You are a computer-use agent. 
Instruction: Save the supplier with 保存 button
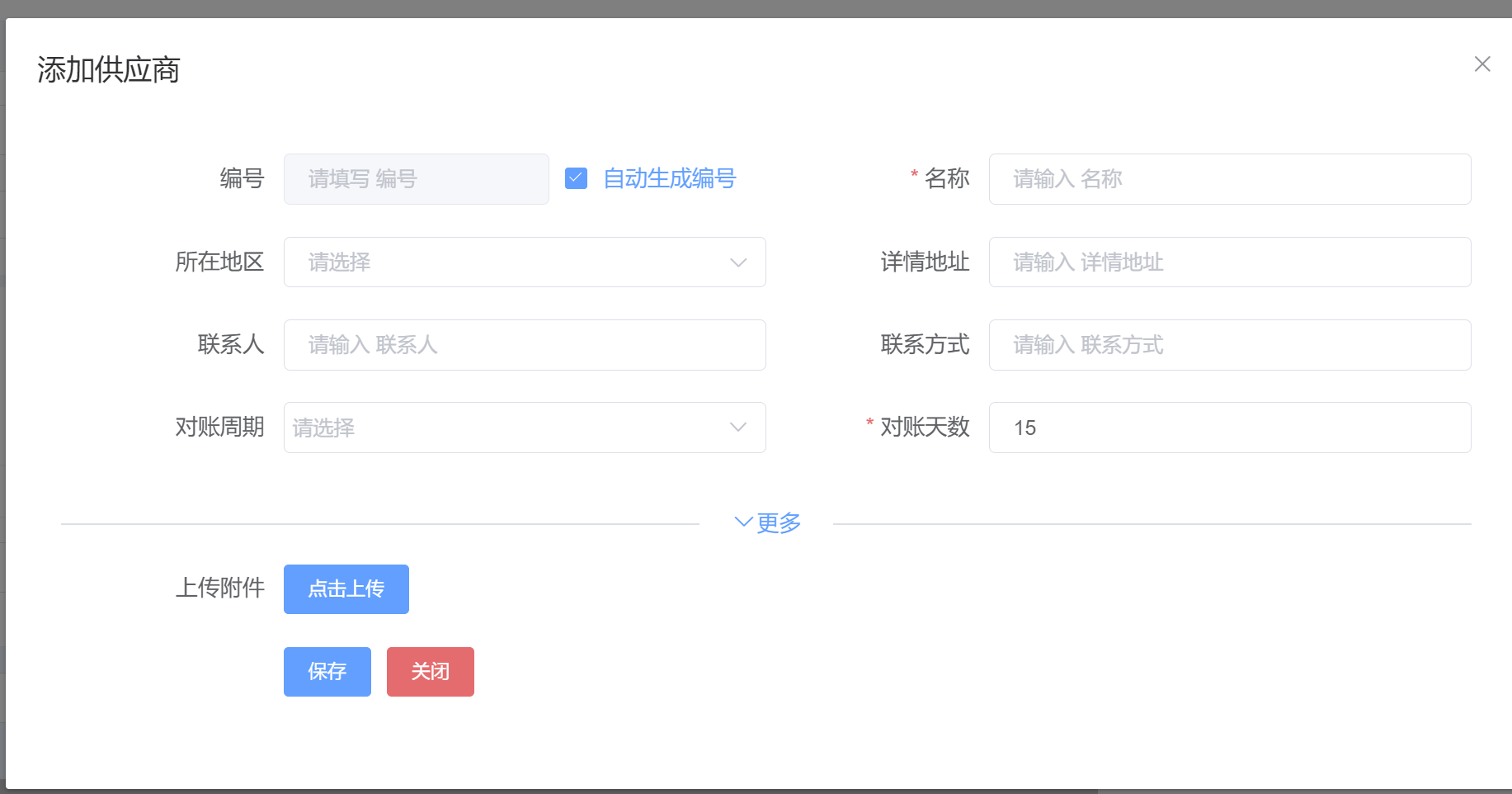(327, 672)
